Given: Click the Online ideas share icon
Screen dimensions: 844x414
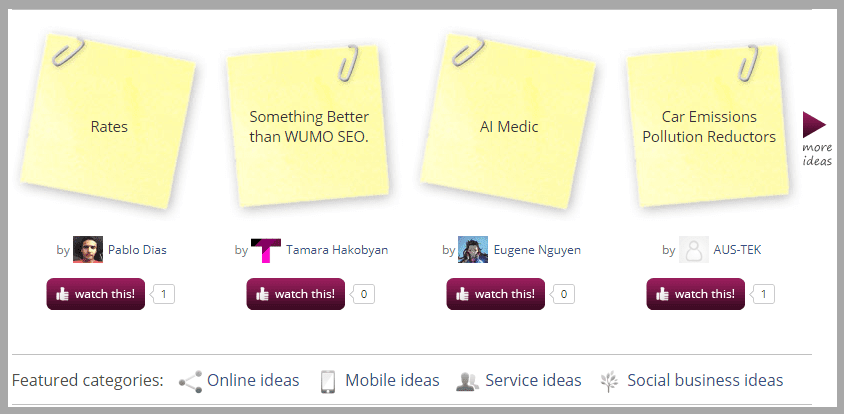Looking at the screenshot, I should (190, 381).
